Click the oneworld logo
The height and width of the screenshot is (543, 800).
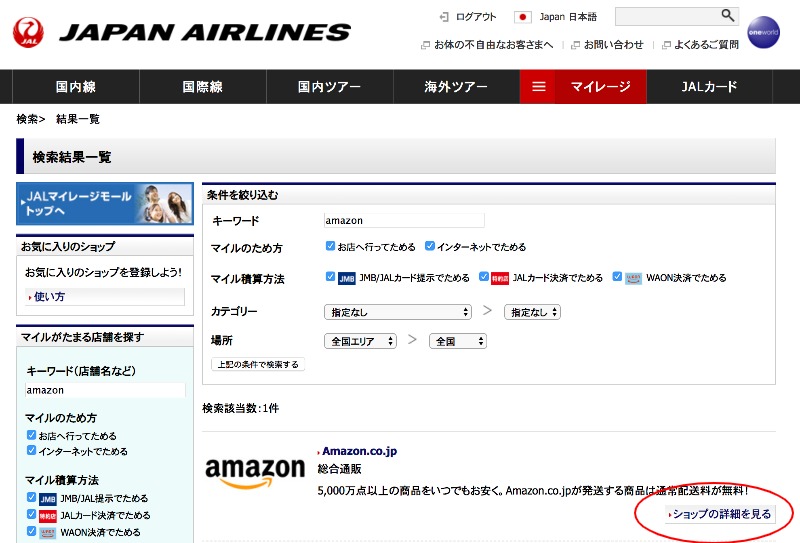click(x=763, y=32)
